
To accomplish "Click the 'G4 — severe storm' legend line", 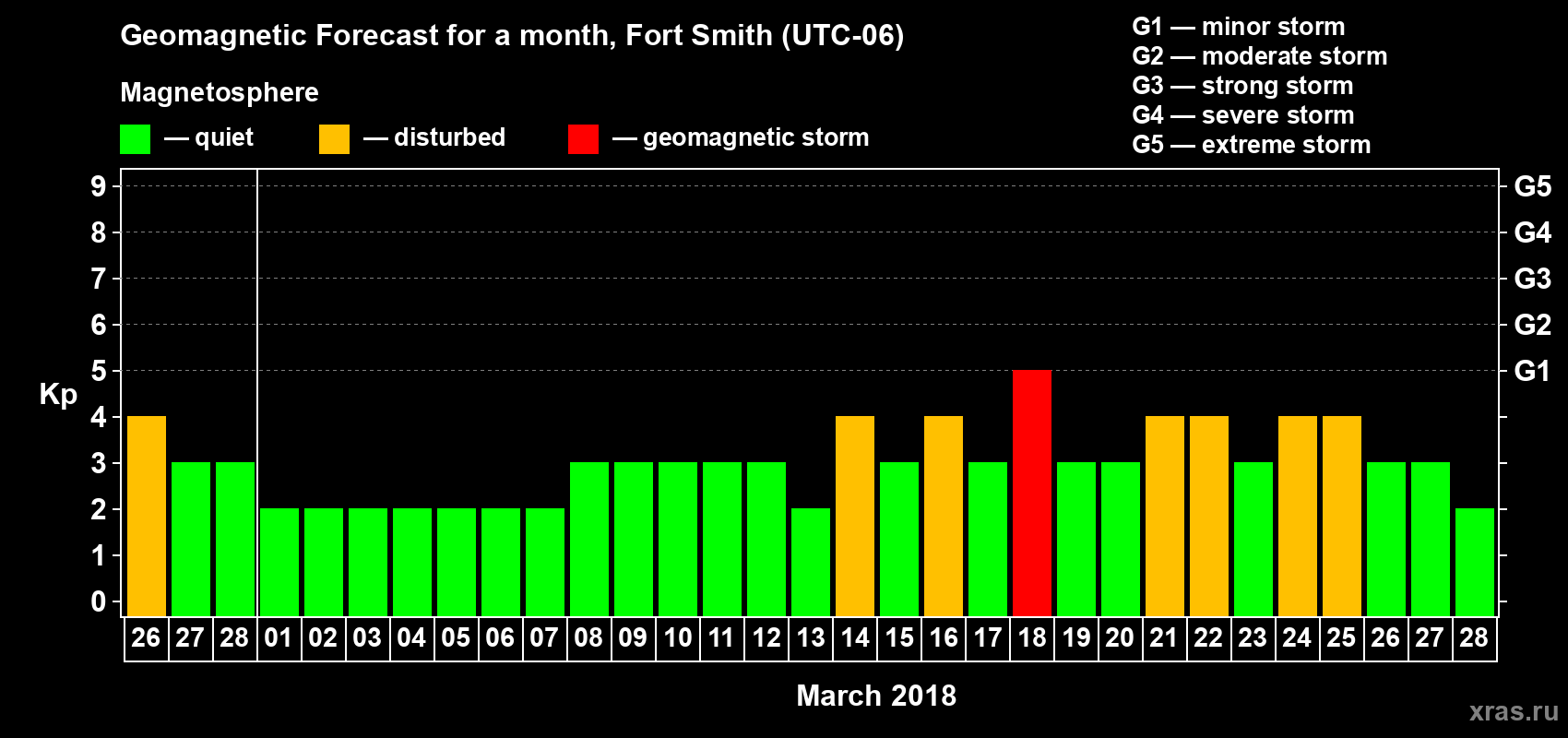I will 1242,115.
